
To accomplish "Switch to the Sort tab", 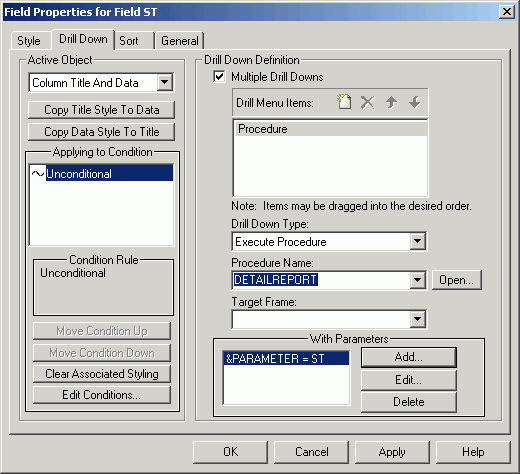I will tap(129, 41).
